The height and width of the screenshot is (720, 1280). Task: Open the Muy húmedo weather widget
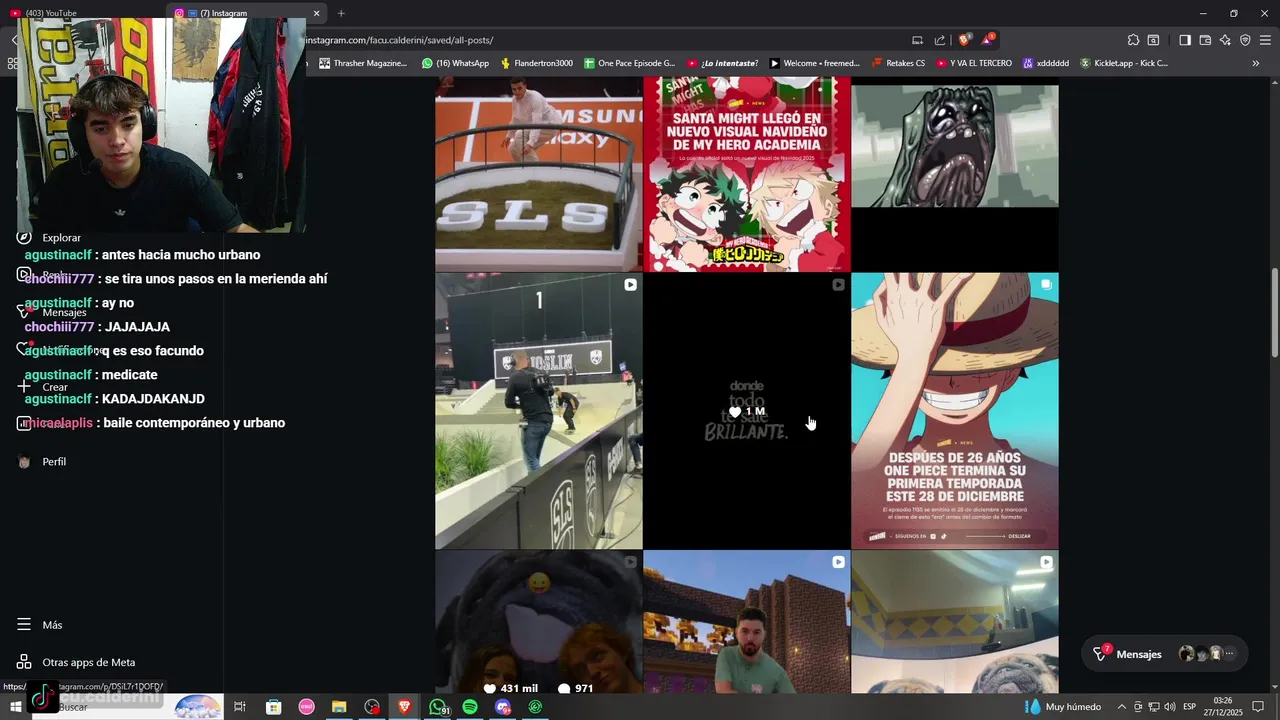point(1064,707)
